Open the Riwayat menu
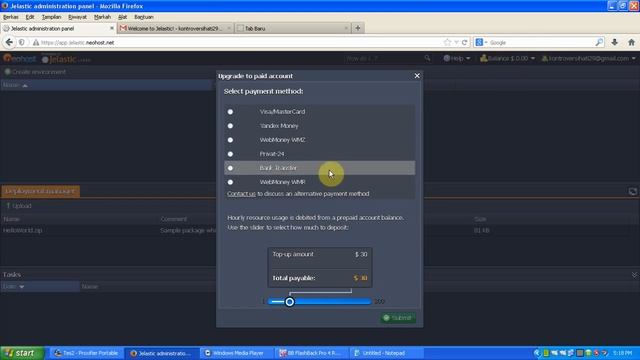The width and height of the screenshot is (640, 360). pos(77,17)
